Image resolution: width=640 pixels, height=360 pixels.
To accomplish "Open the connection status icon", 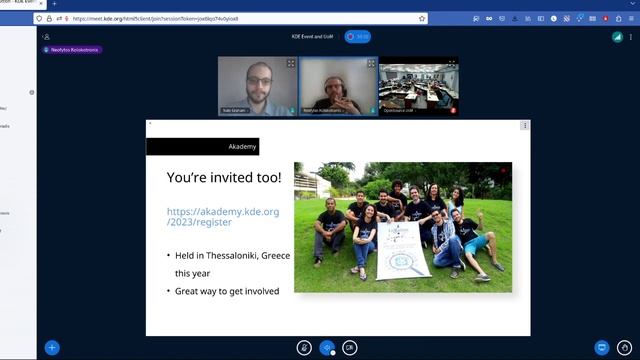I will click(617, 37).
